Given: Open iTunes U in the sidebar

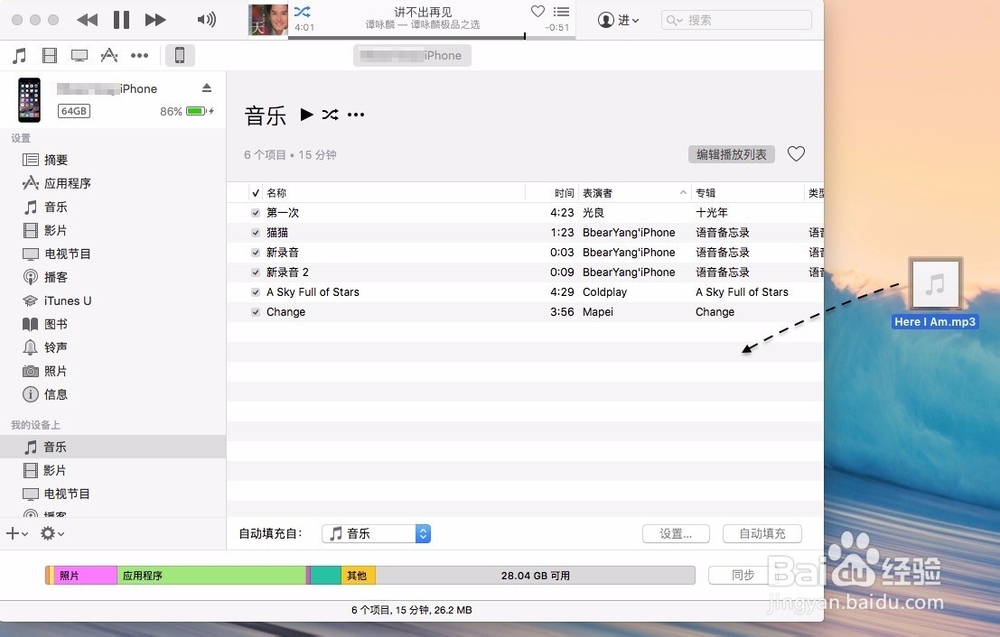Looking at the screenshot, I should pos(57,300).
